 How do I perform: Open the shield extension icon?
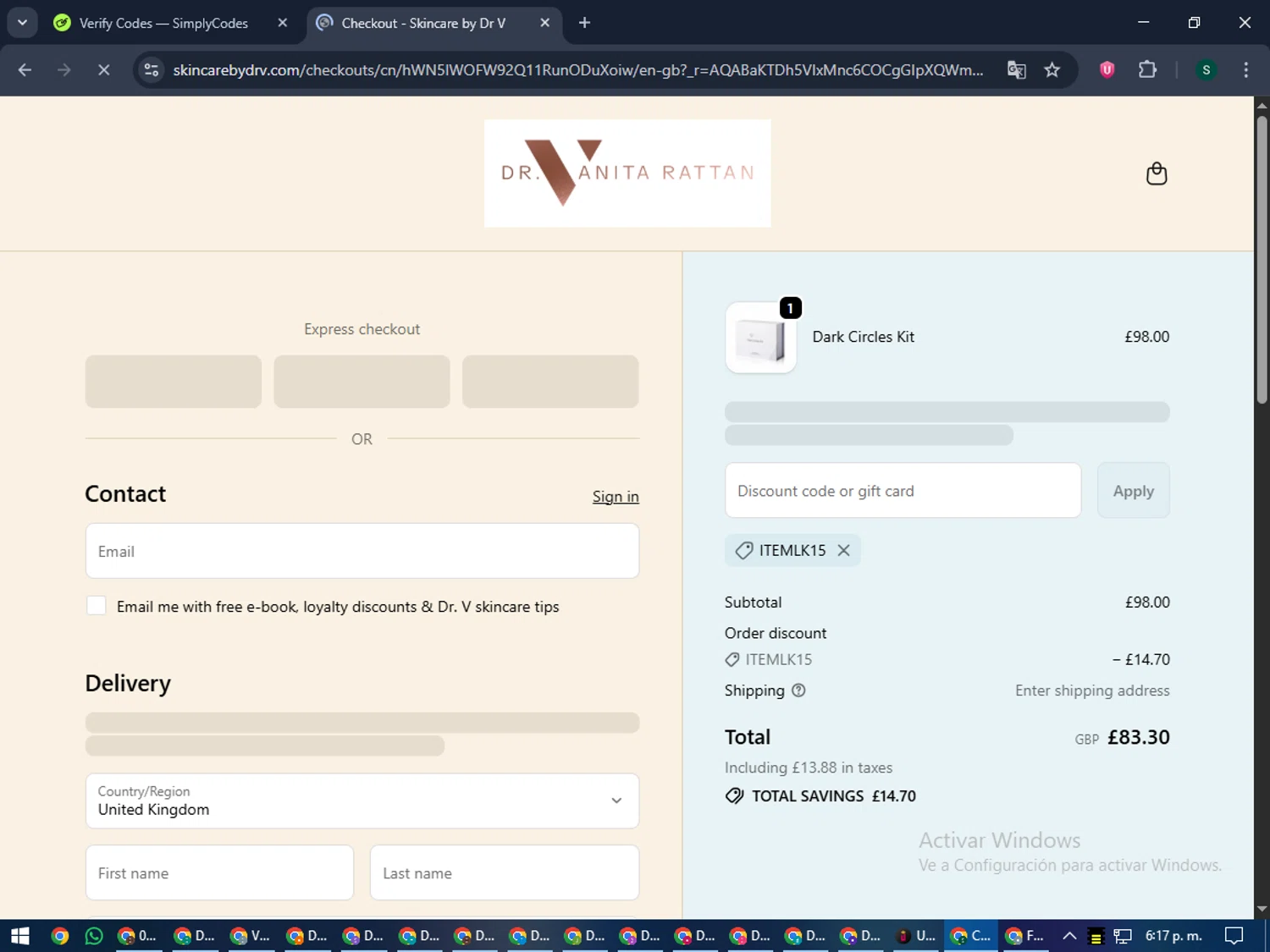coord(1107,69)
